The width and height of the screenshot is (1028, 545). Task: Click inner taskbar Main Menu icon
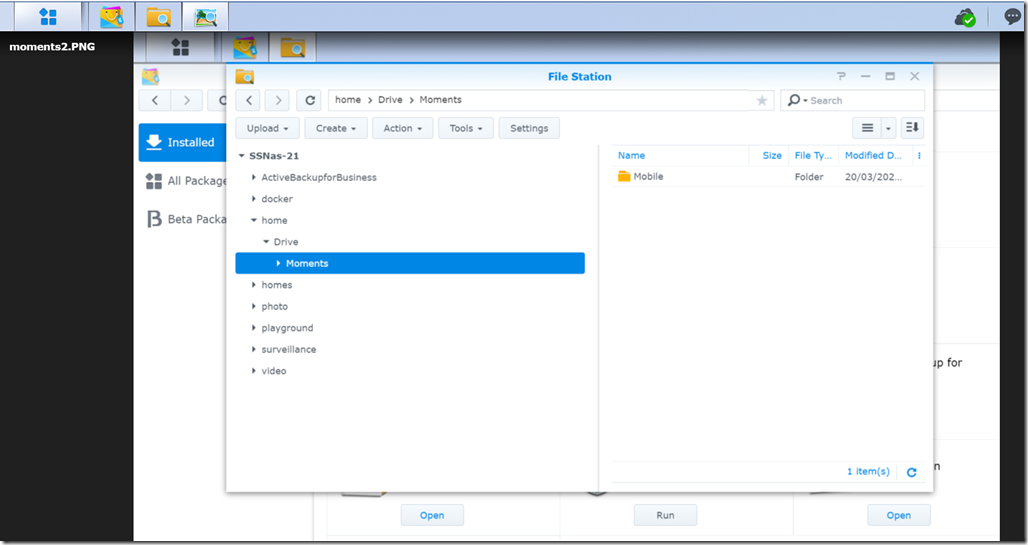180,47
